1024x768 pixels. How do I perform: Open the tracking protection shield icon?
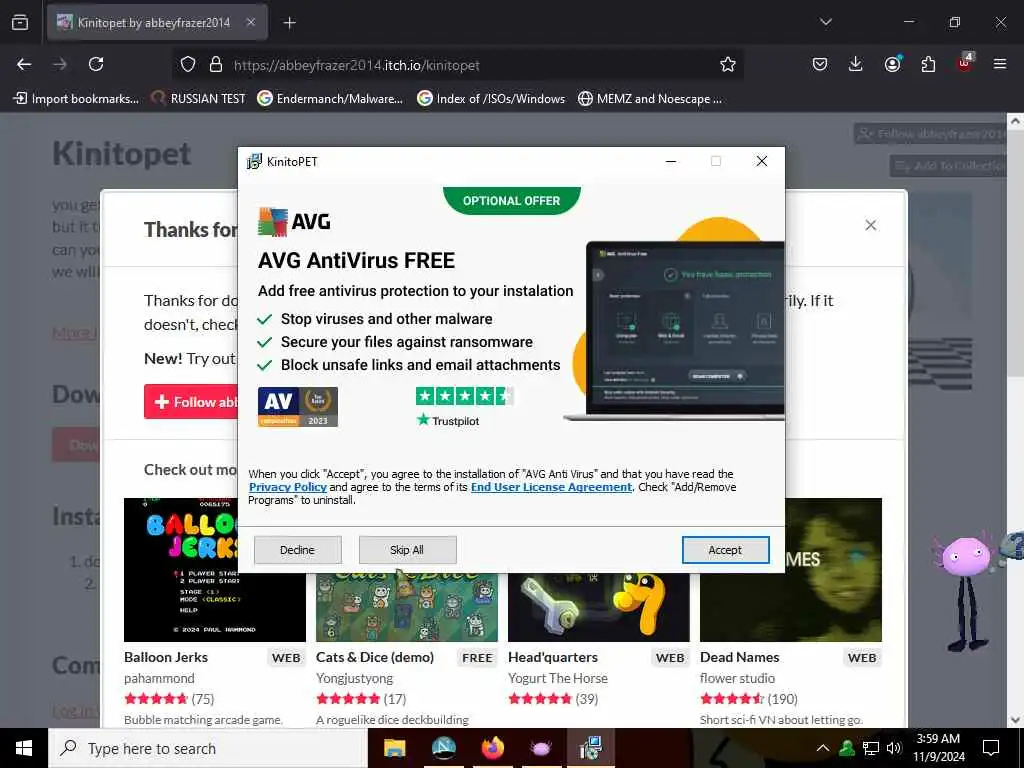[x=188, y=65]
